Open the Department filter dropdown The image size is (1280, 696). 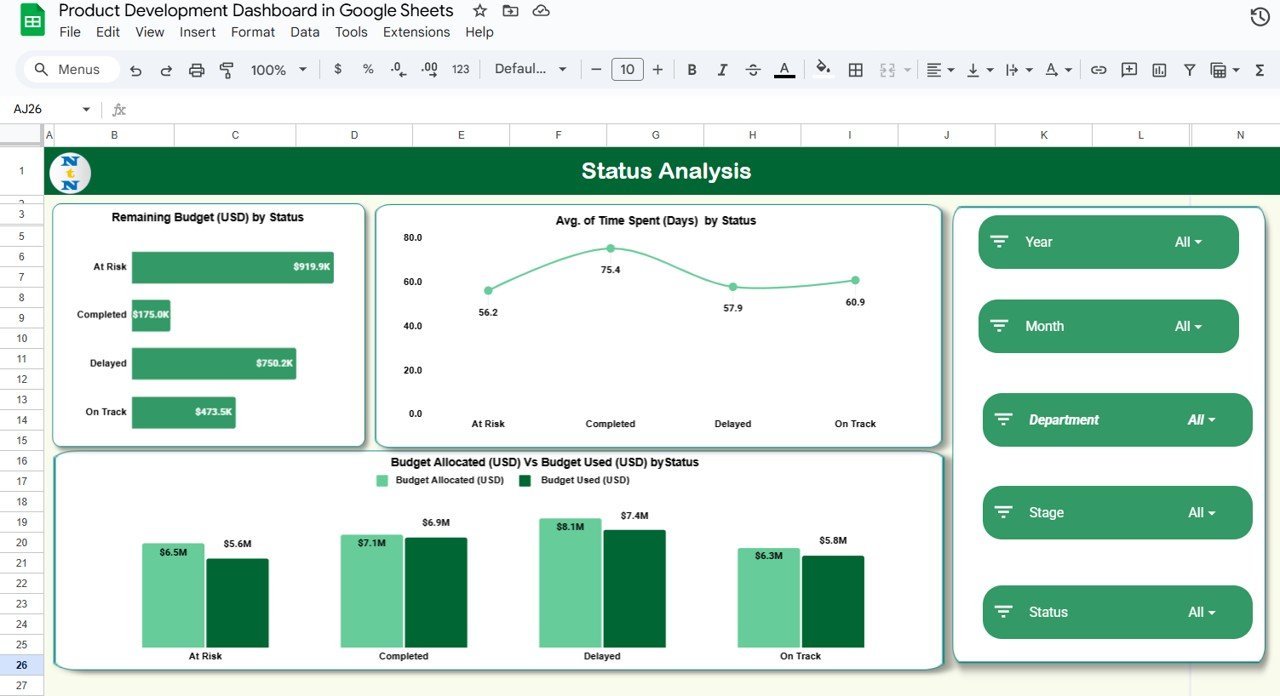click(1201, 419)
